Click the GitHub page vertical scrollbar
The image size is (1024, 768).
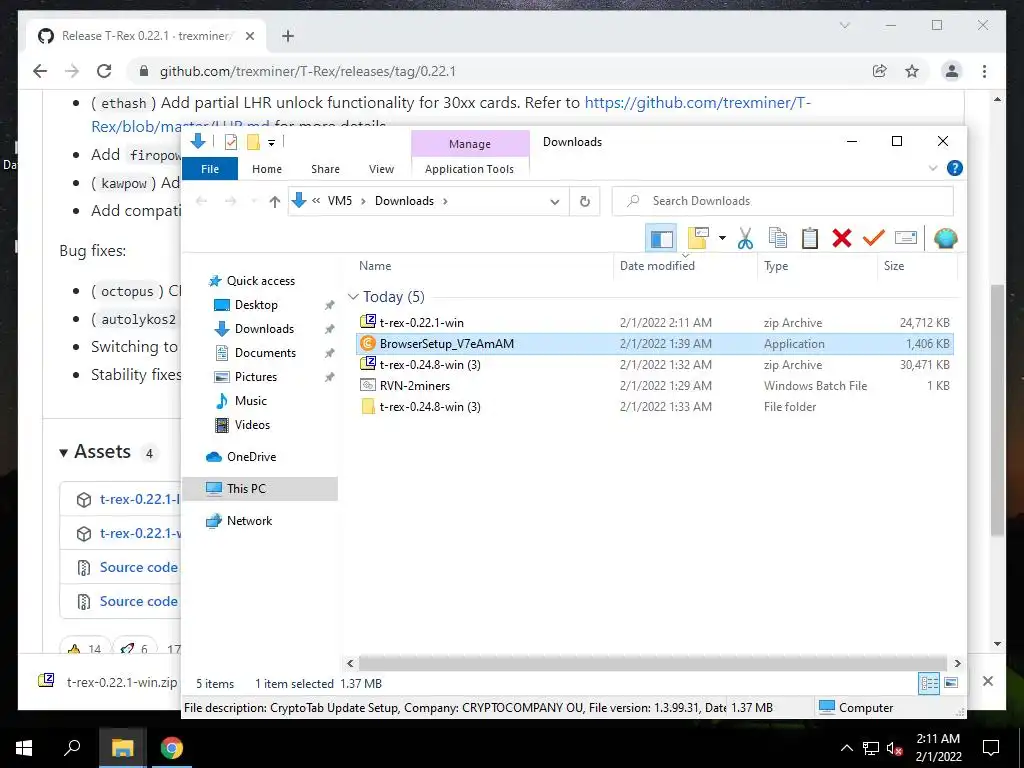[997, 411]
